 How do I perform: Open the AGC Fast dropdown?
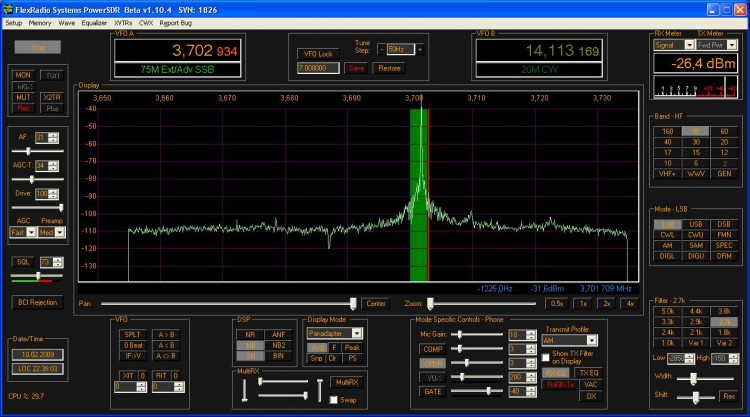(23, 232)
